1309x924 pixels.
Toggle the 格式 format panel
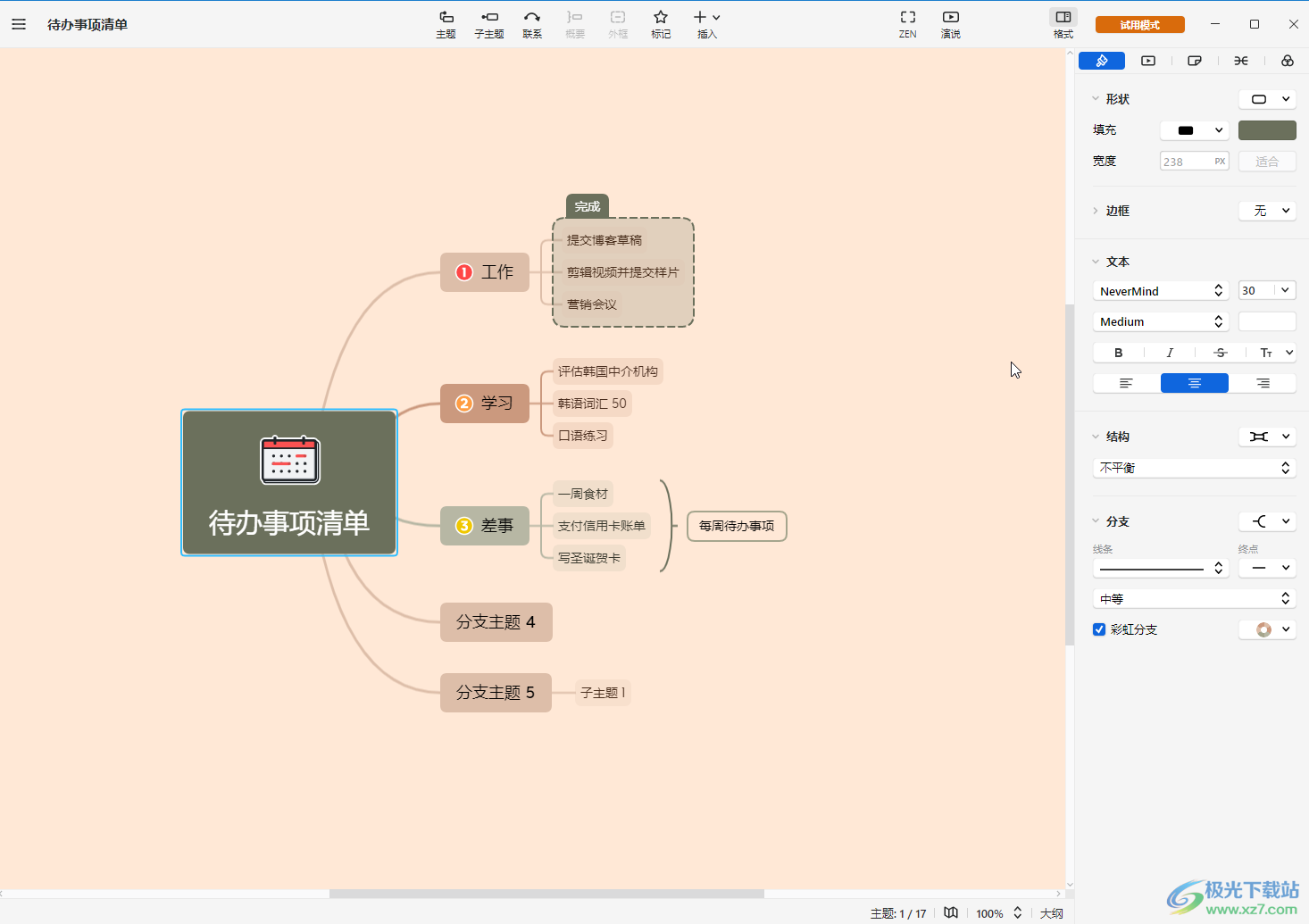(x=1063, y=24)
